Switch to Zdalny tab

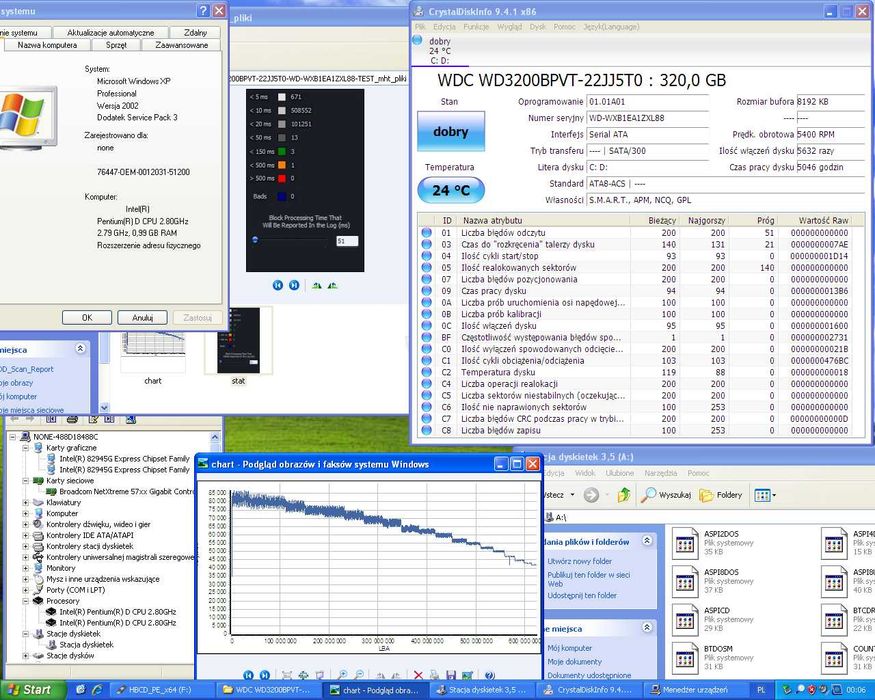coord(195,32)
